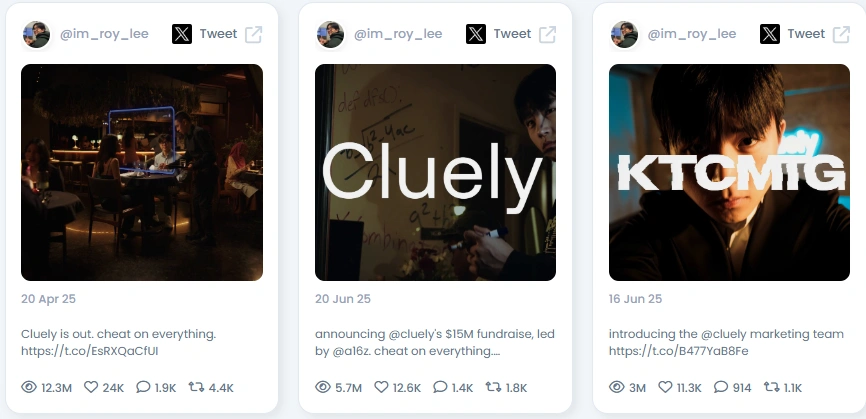Screen dimensions: 866x419
Task: Open external link icon on first tweet card
Action: 254,34
